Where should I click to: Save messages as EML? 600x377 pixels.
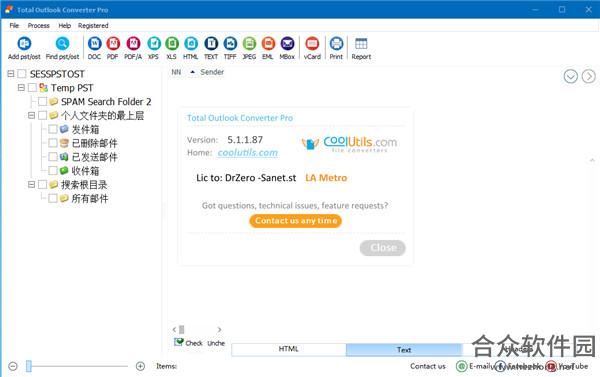pos(268,44)
